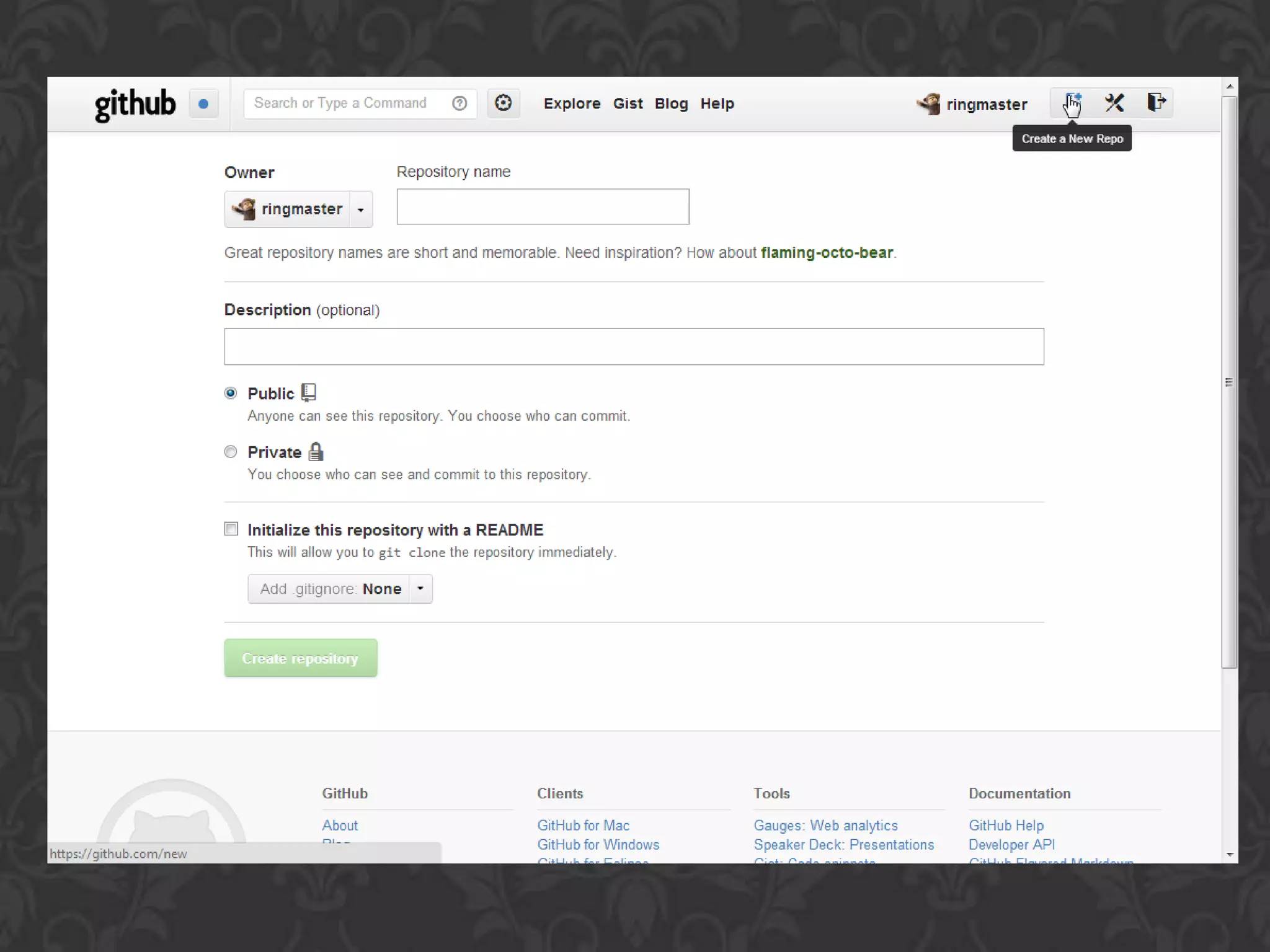The height and width of the screenshot is (952, 1270).
Task: Click the search help question icon
Action: (460, 104)
